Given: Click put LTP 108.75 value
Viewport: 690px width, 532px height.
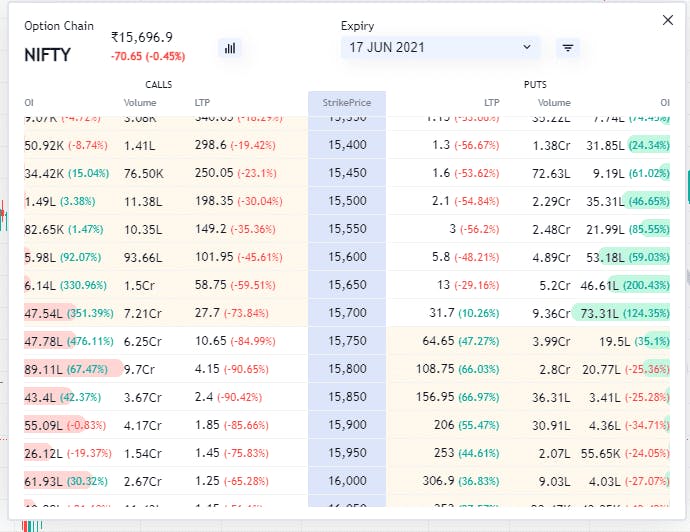Looking at the screenshot, I should pyautogui.click(x=435, y=369).
